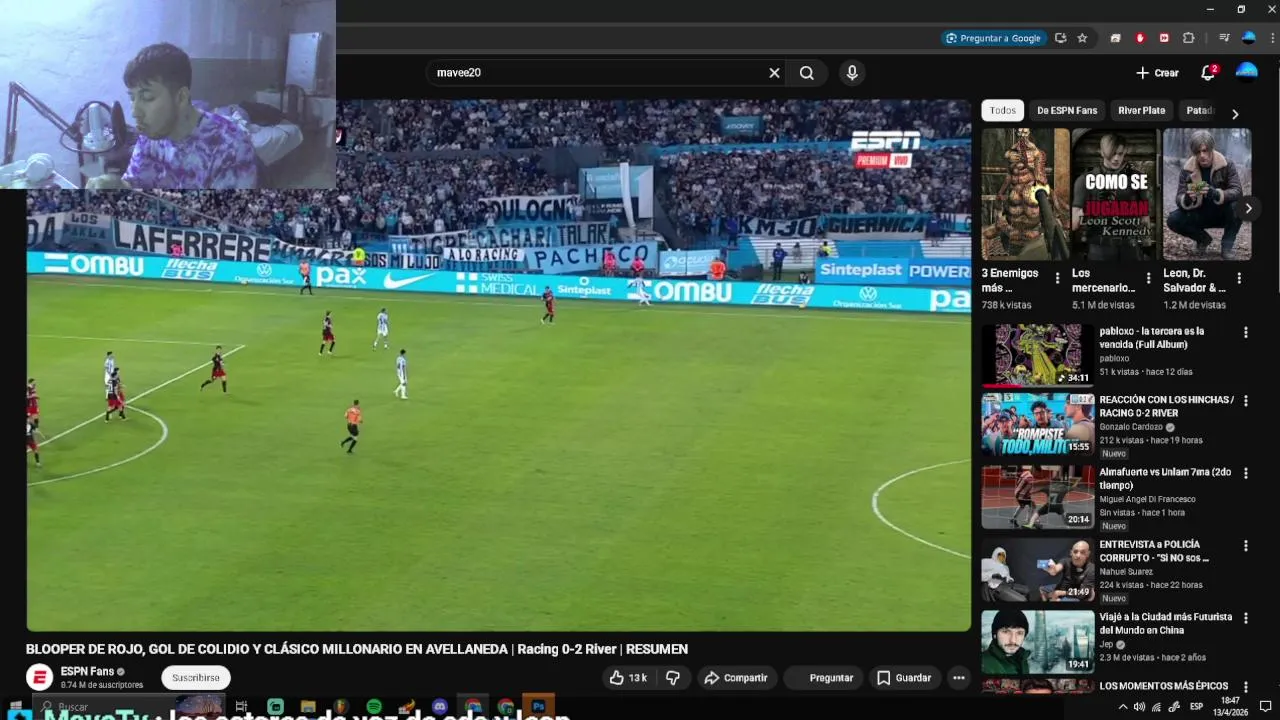The width and height of the screenshot is (1280, 720).
Task: Open options for Almafuerte vs Unlam video
Action: [x=1246, y=473]
